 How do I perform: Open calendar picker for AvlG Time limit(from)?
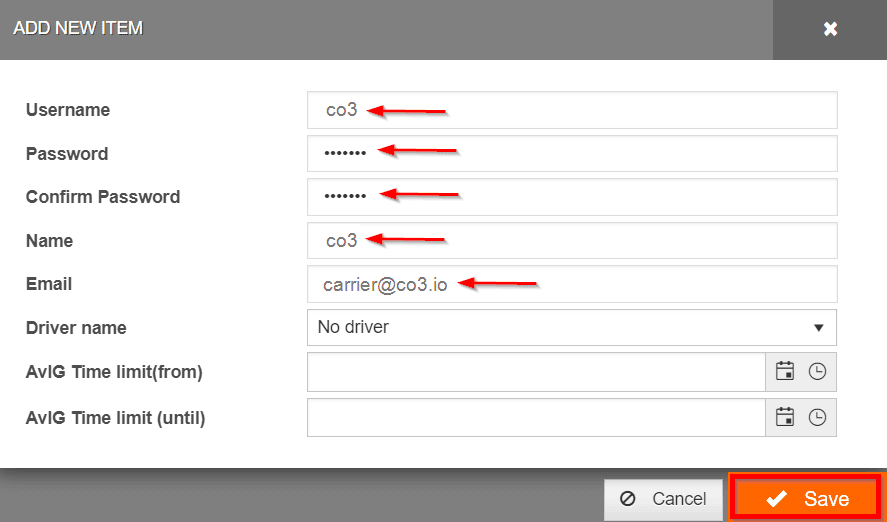[785, 372]
